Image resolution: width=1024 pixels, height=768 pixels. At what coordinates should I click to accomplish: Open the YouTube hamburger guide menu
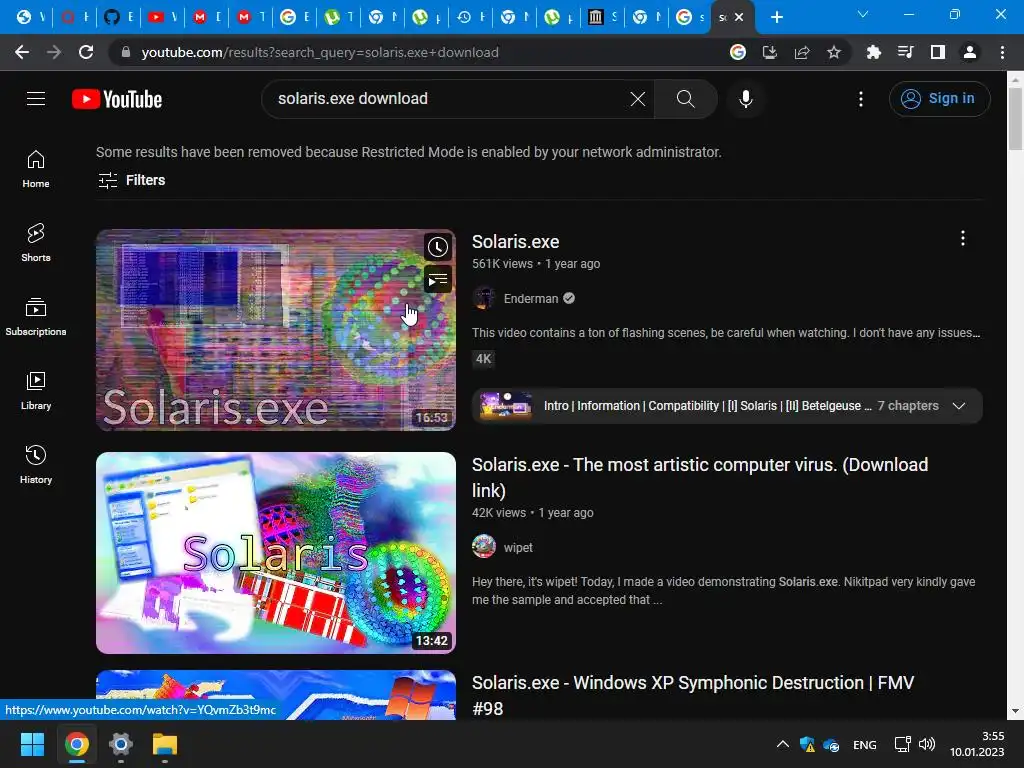point(36,99)
